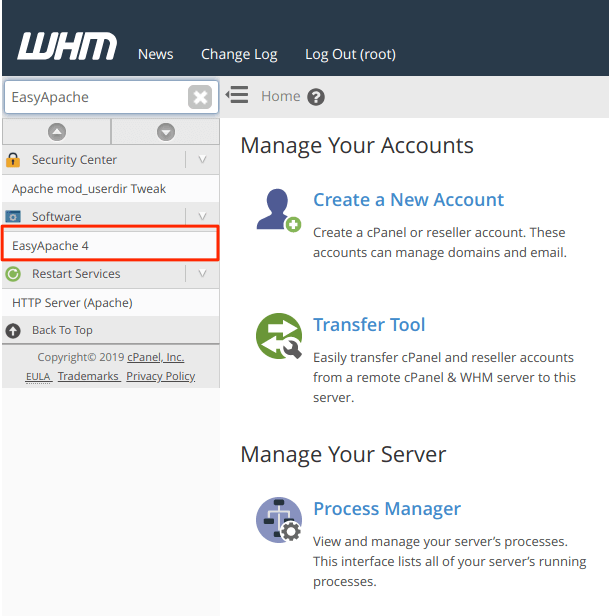
Task: Click the WHM logo
Action: (x=67, y=47)
